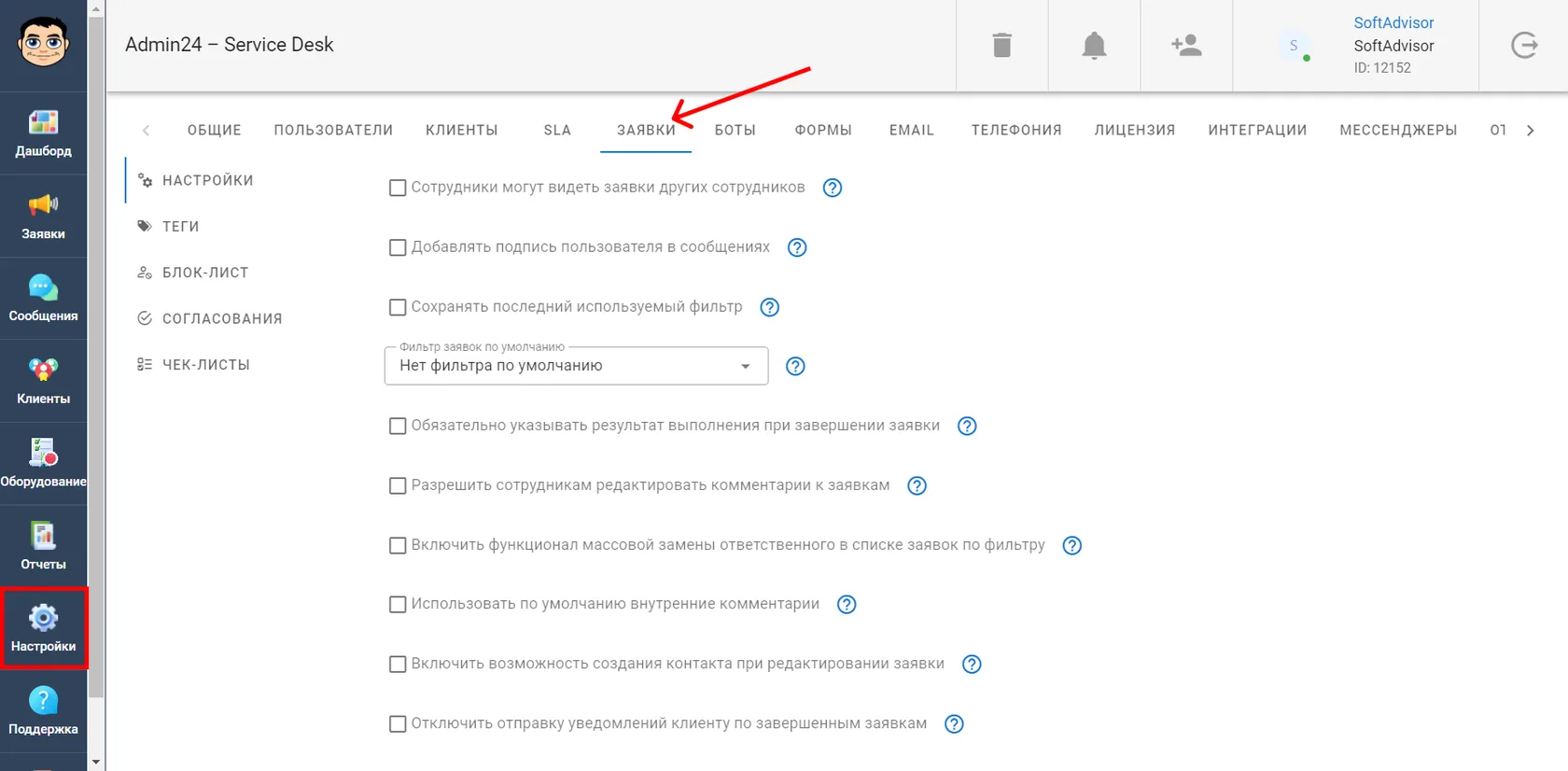
Task: Open Отчеты in the left sidebar
Action: coord(43,547)
